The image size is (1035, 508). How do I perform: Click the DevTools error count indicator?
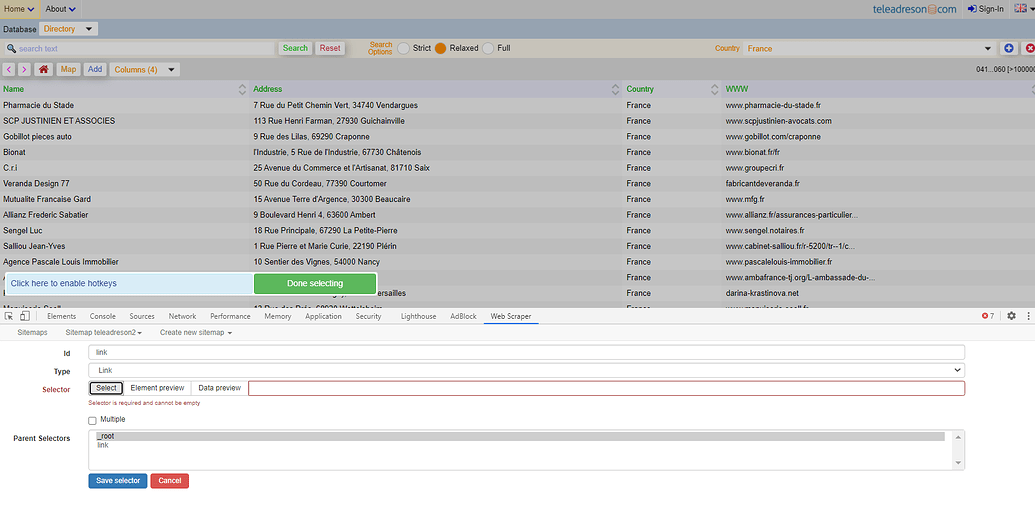(988, 317)
